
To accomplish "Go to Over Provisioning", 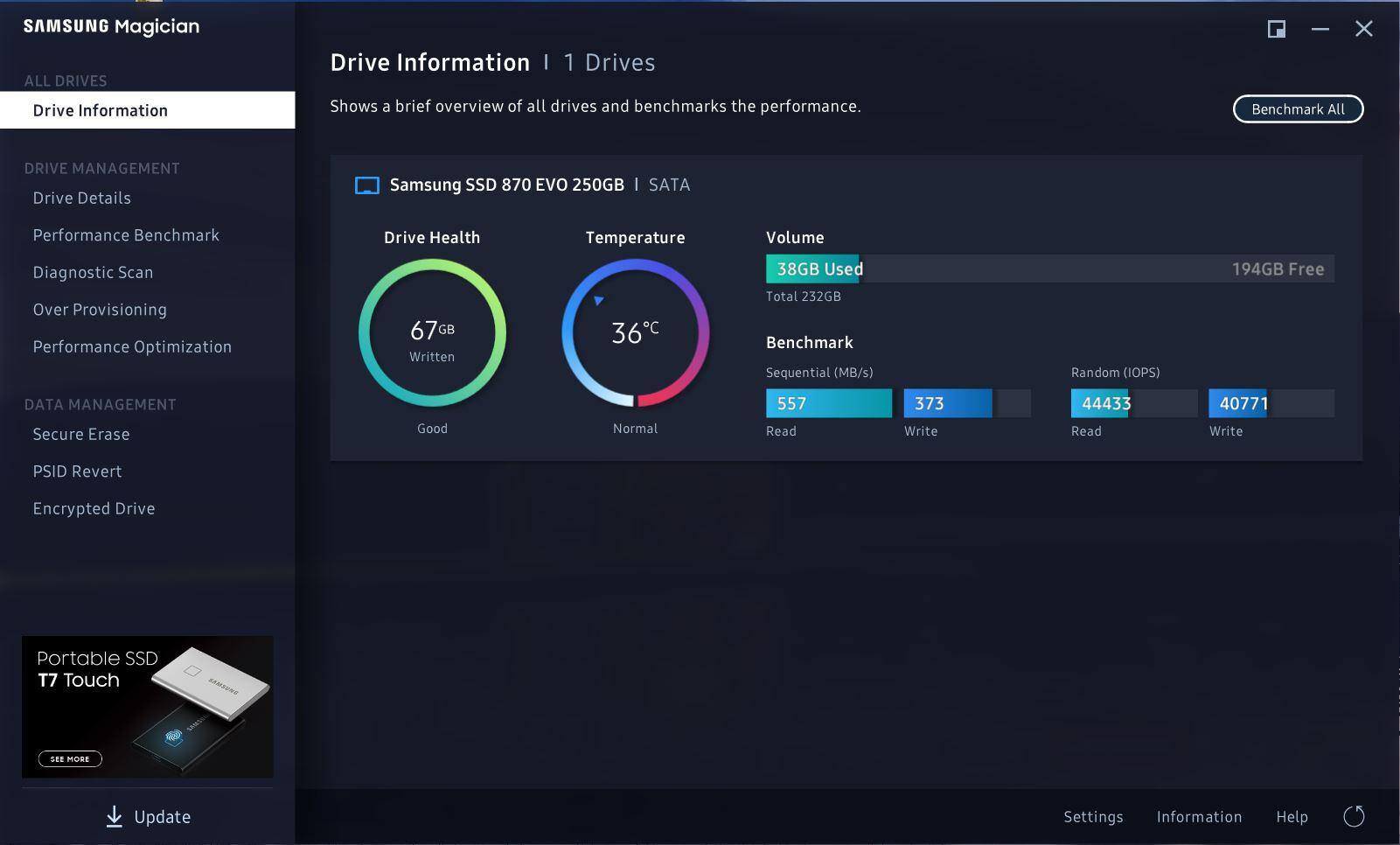I will pyautogui.click(x=100, y=310).
